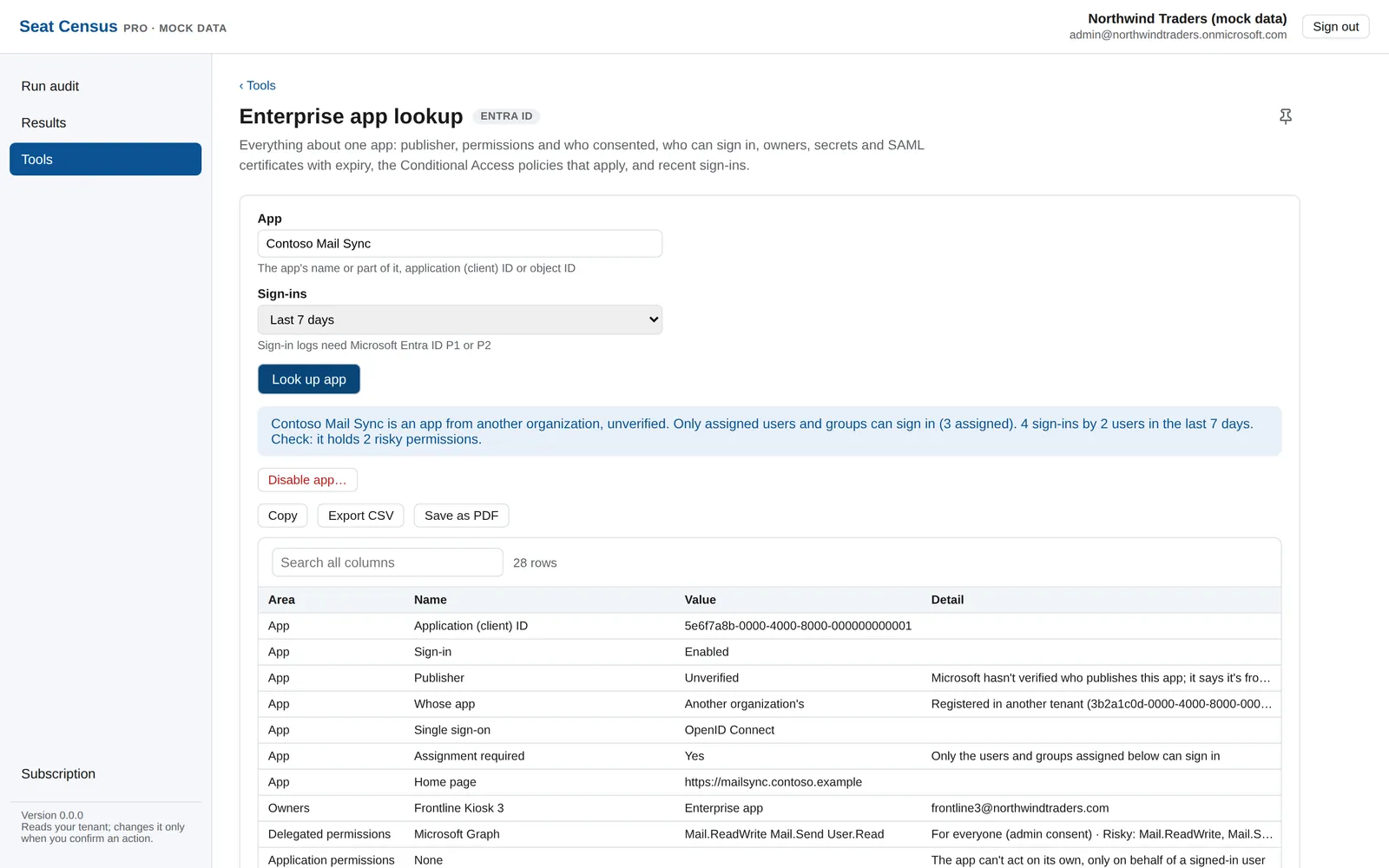Image resolution: width=1389 pixels, height=868 pixels.
Task: Sort by the Value column header
Action: pos(700,600)
